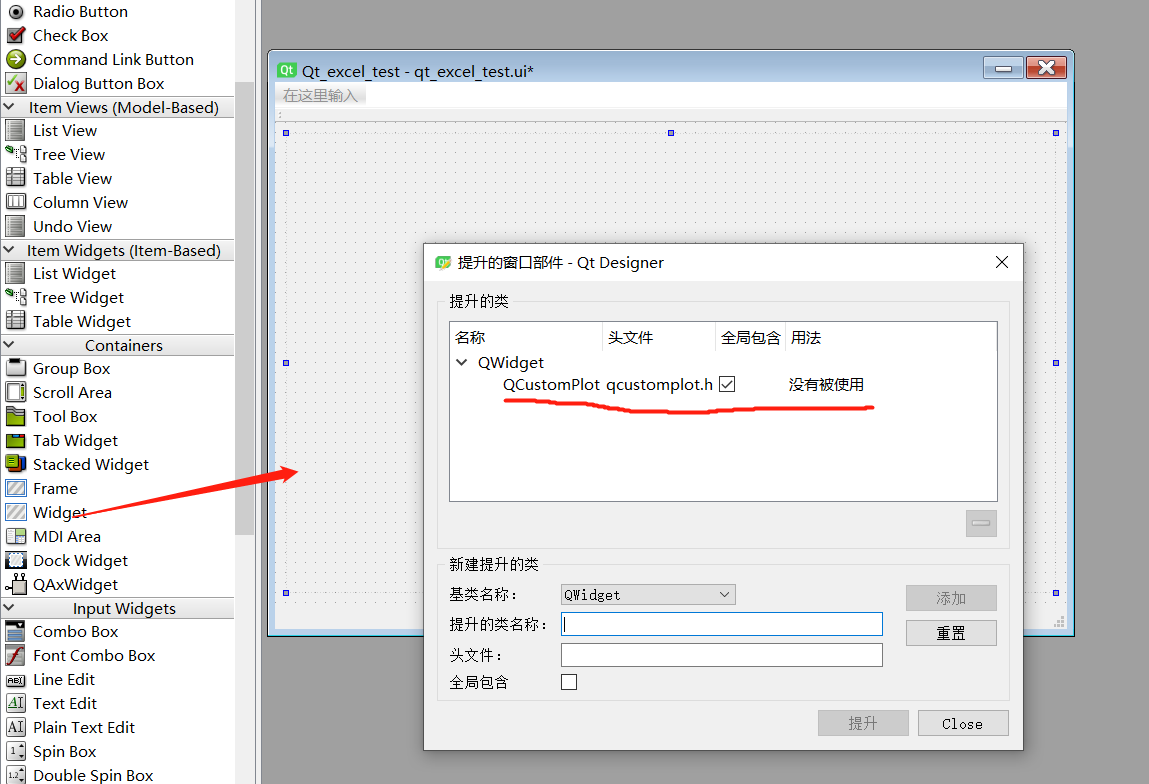The height and width of the screenshot is (784, 1149).
Task: Click the 在这里输入 menu placeholder
Action: [x=320, y=95]
